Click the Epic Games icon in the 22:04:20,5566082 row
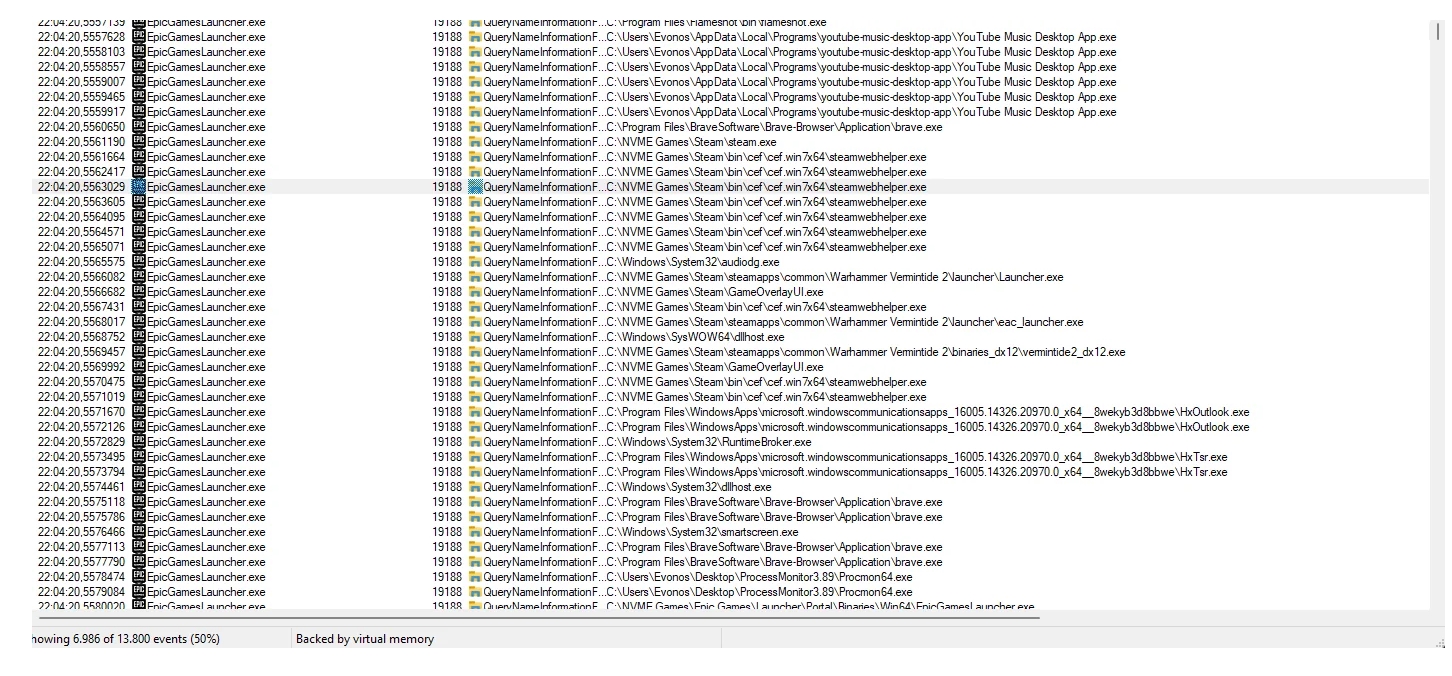The width and height of the screenshot is (1452, 676). point(139,277)
